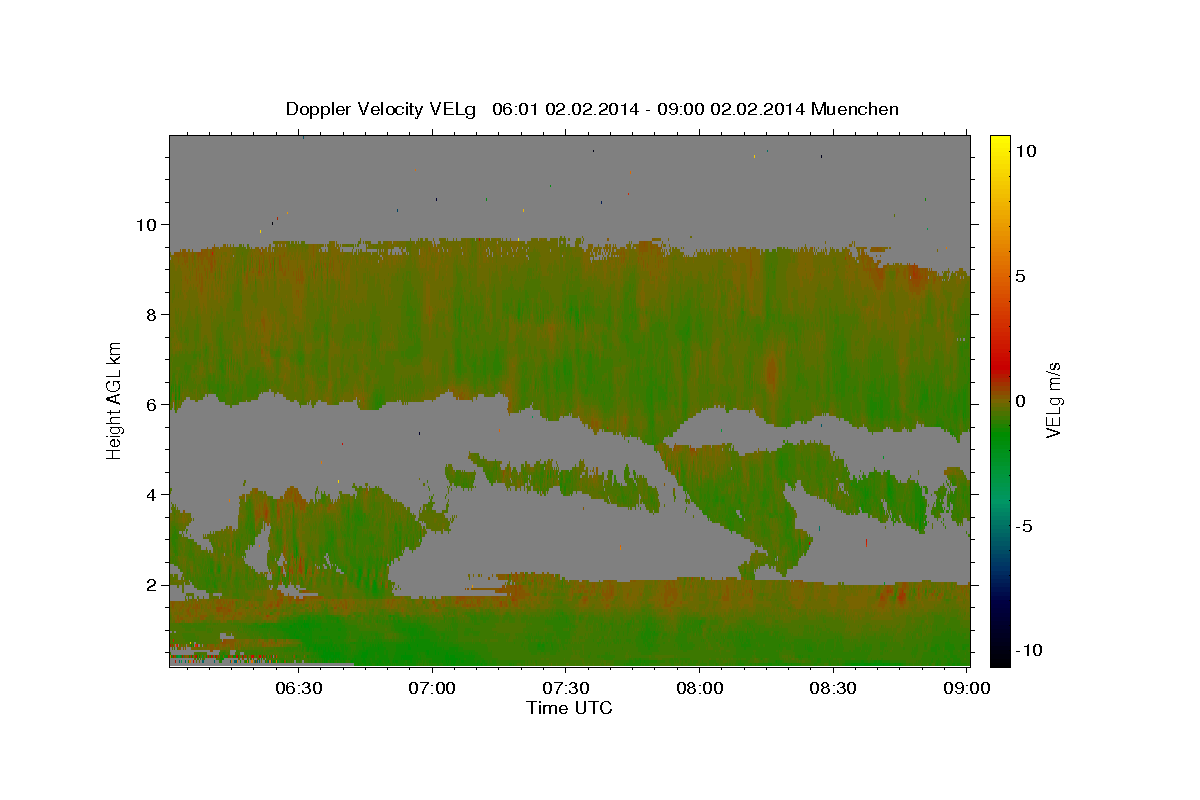Click the 'Time UTC' axis title
Viewport: 1200px width, 800px height.
(569, 708)
